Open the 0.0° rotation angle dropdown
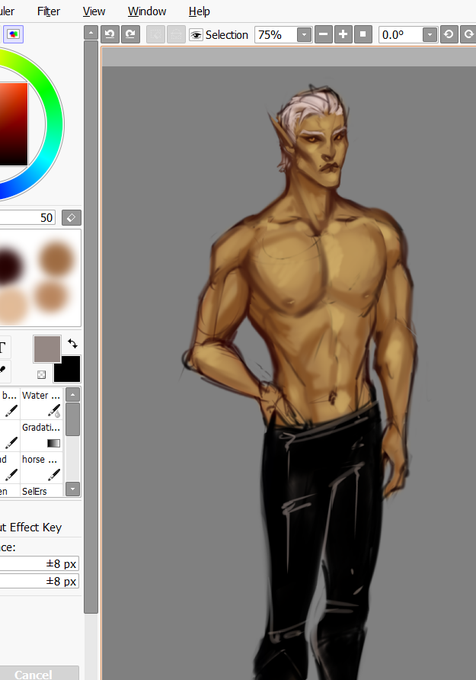Image resolution: width=476 pixels, height=680 pixels. pyautogui.click(x=430, y=35)
